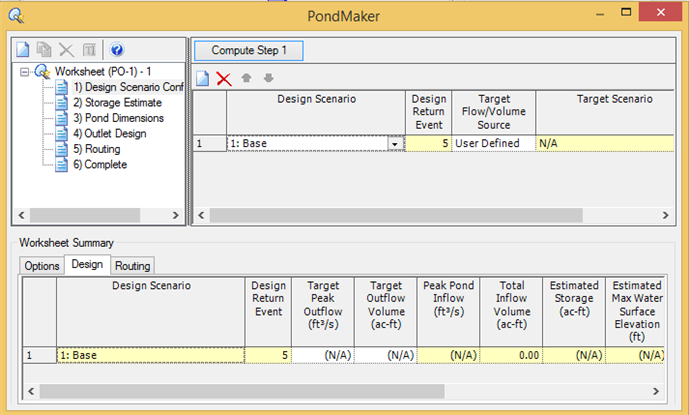This screenshot has height=415, width=689.
Task: Open the Design Scenario '1: Base' dropdown arrow
Action: (x=395, y=144)
